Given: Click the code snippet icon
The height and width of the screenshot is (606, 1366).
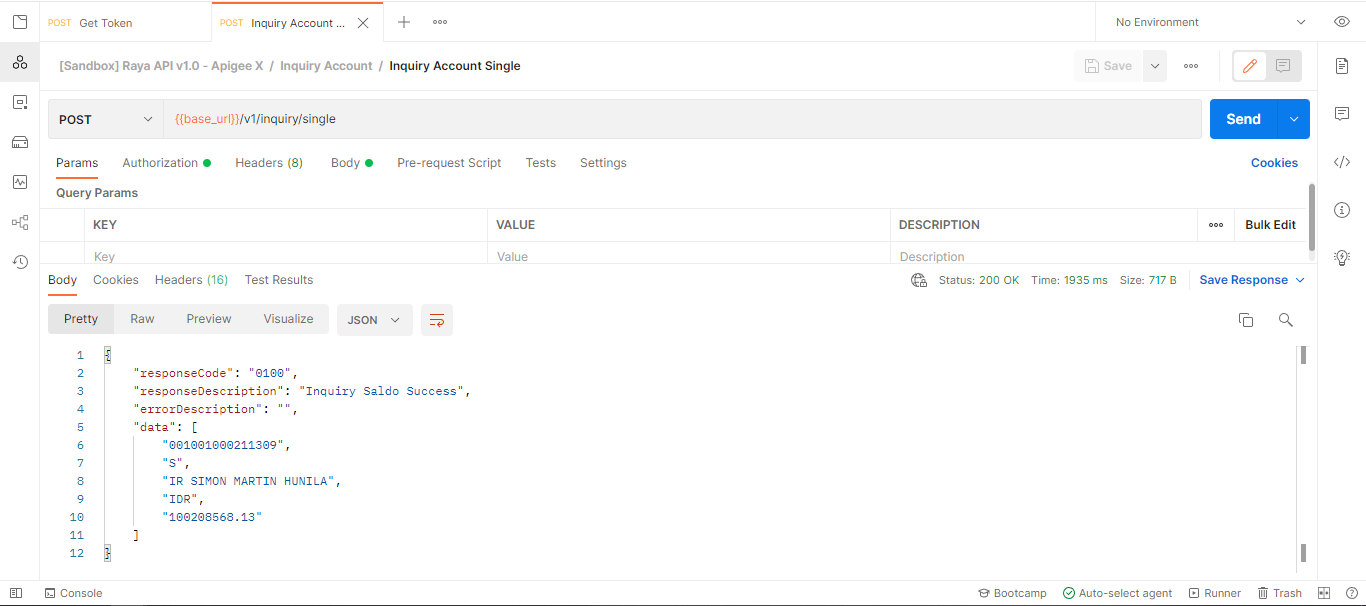Looking at the screenshot, I should coord(1342,162).
